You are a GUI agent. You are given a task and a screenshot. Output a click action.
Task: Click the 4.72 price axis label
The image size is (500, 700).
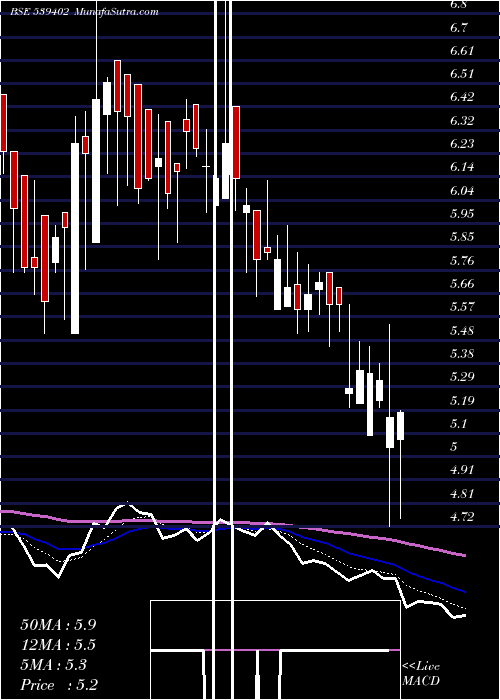point(462,517)
